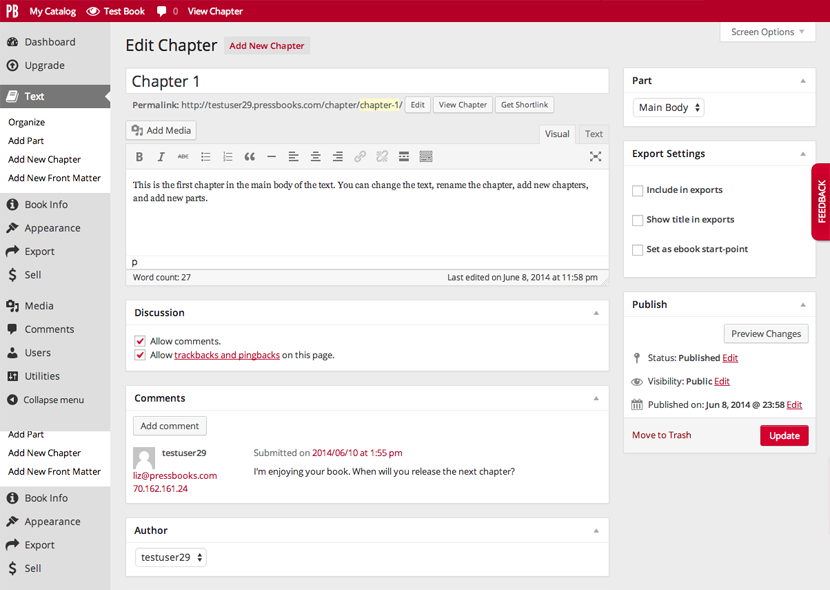
Task: Remove link with the unlink icon
Action: tap(382, 157)
